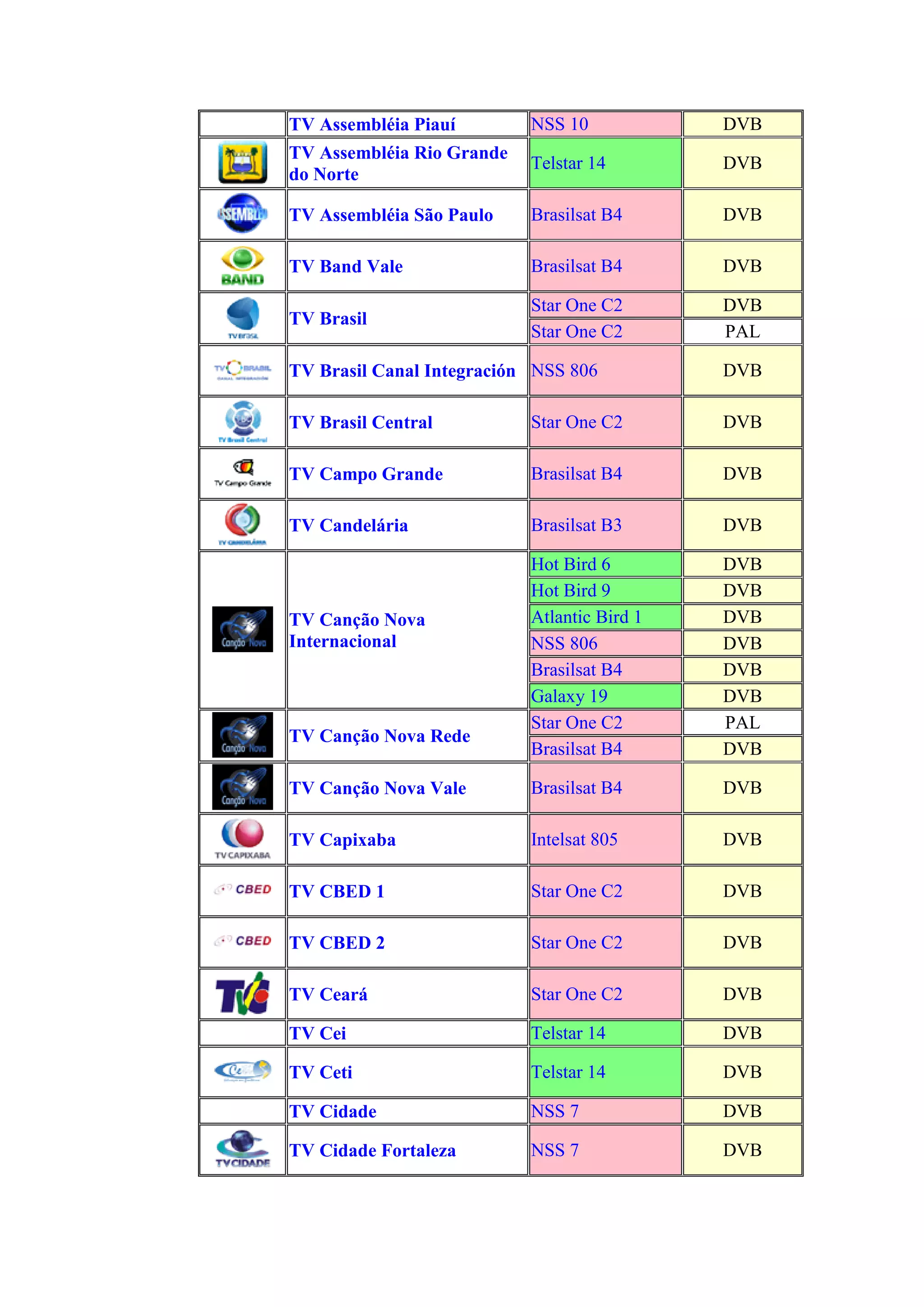
Task: Click Brasilsat B4 for Canção Nova Vale
Action: tap(576, 787)
